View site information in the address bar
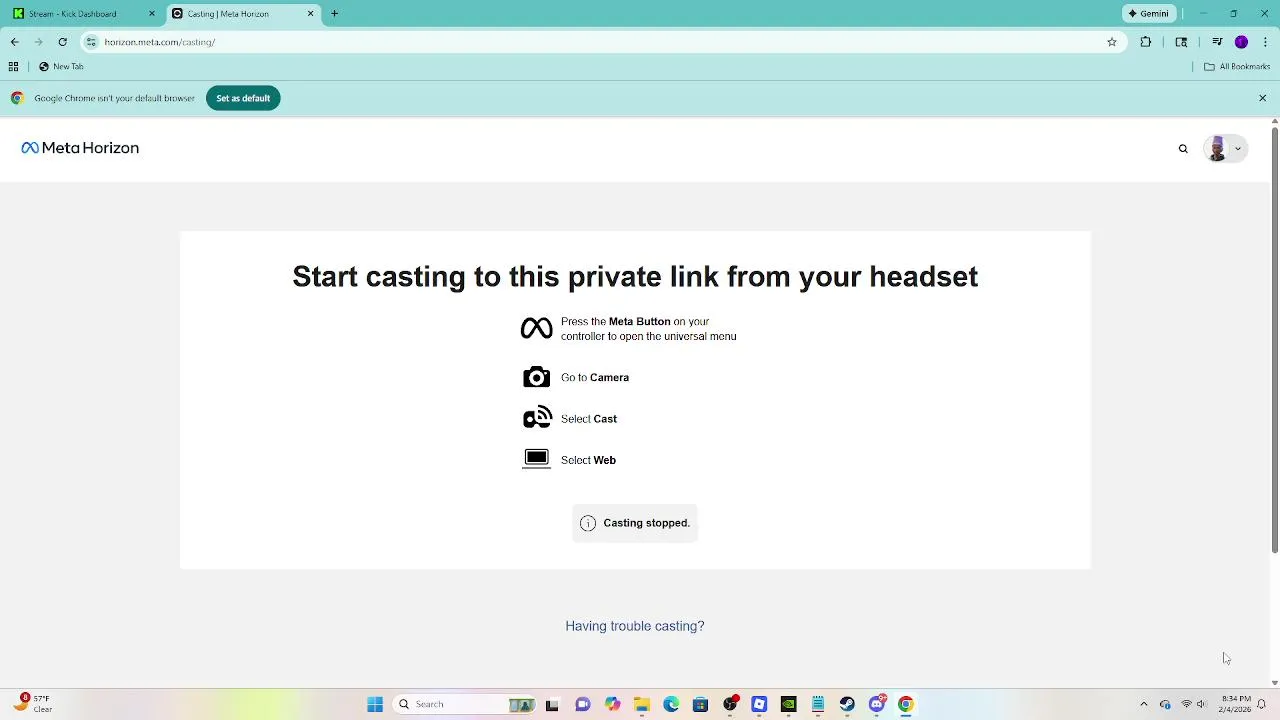Screen dimensions: 1280x720 pos(91,42)
